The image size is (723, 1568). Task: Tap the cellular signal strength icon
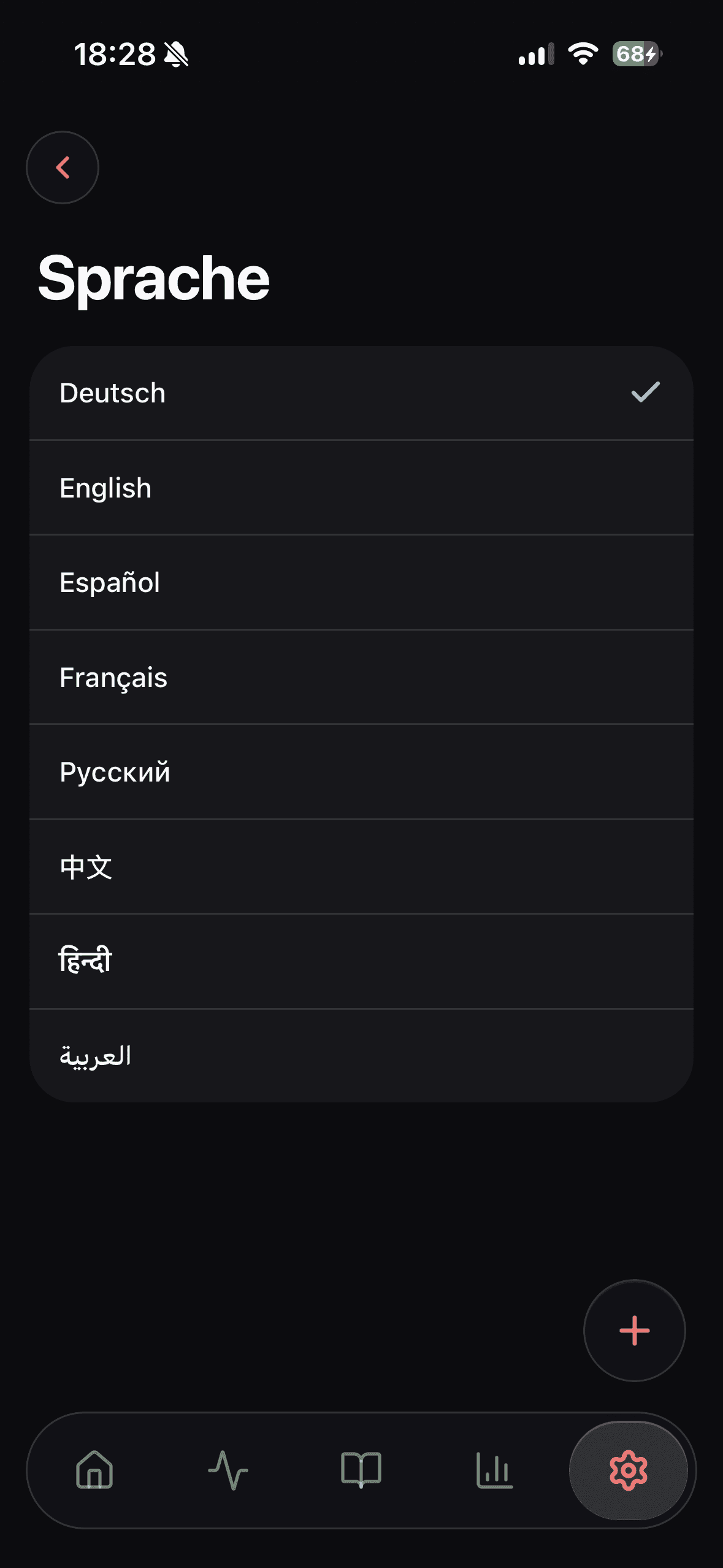(x=536, y=54)
